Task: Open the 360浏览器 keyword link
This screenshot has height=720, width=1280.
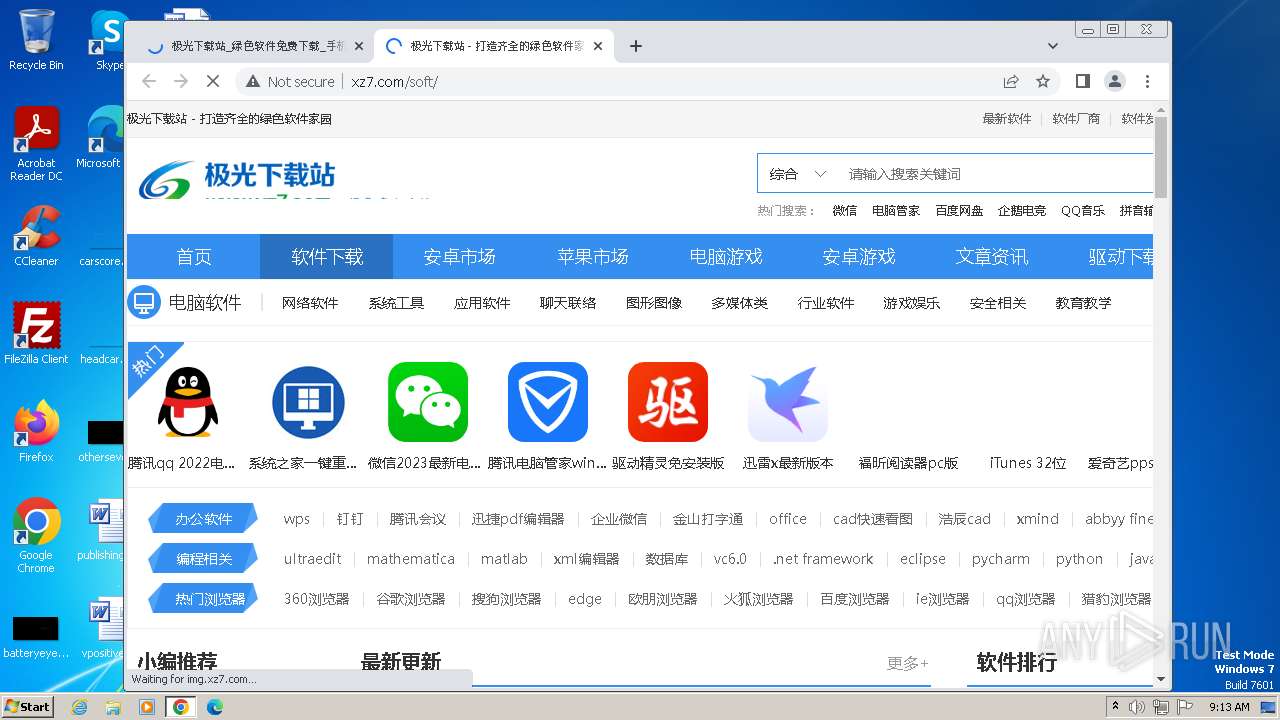Action: (316, 599)
